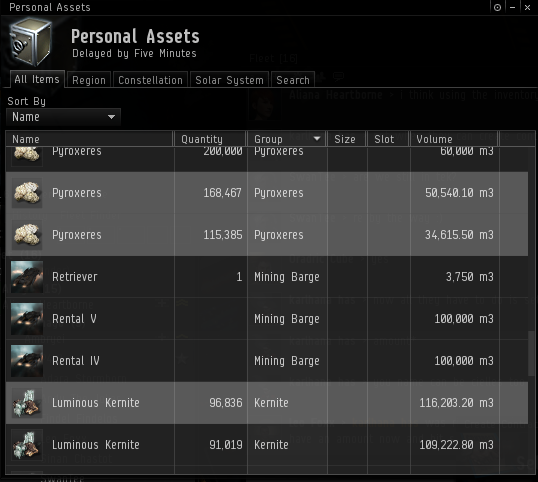Click the Rental IV mining barge icon
This screenshot has width=538, height=482.
(x=27, y=361)
